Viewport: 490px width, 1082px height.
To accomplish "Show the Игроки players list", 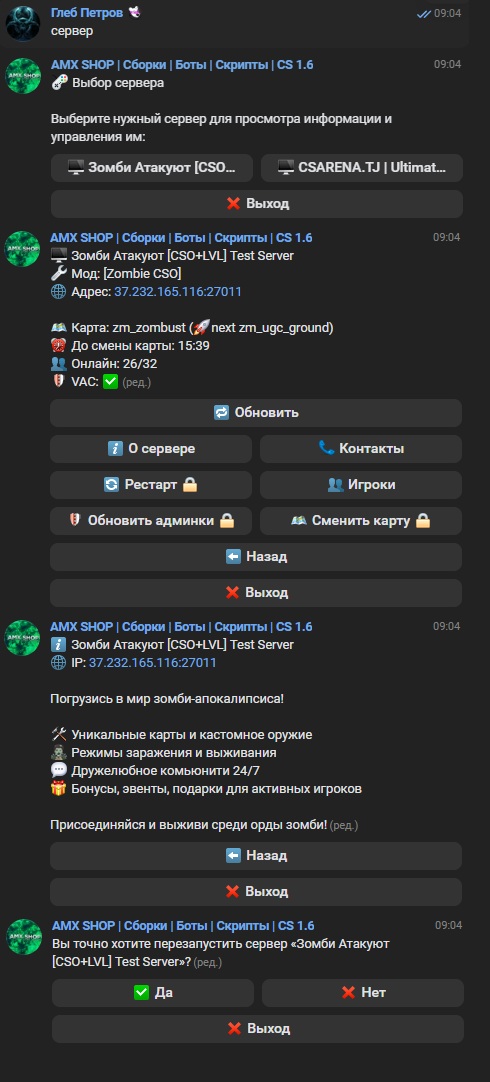I will (x=361, y=484).
